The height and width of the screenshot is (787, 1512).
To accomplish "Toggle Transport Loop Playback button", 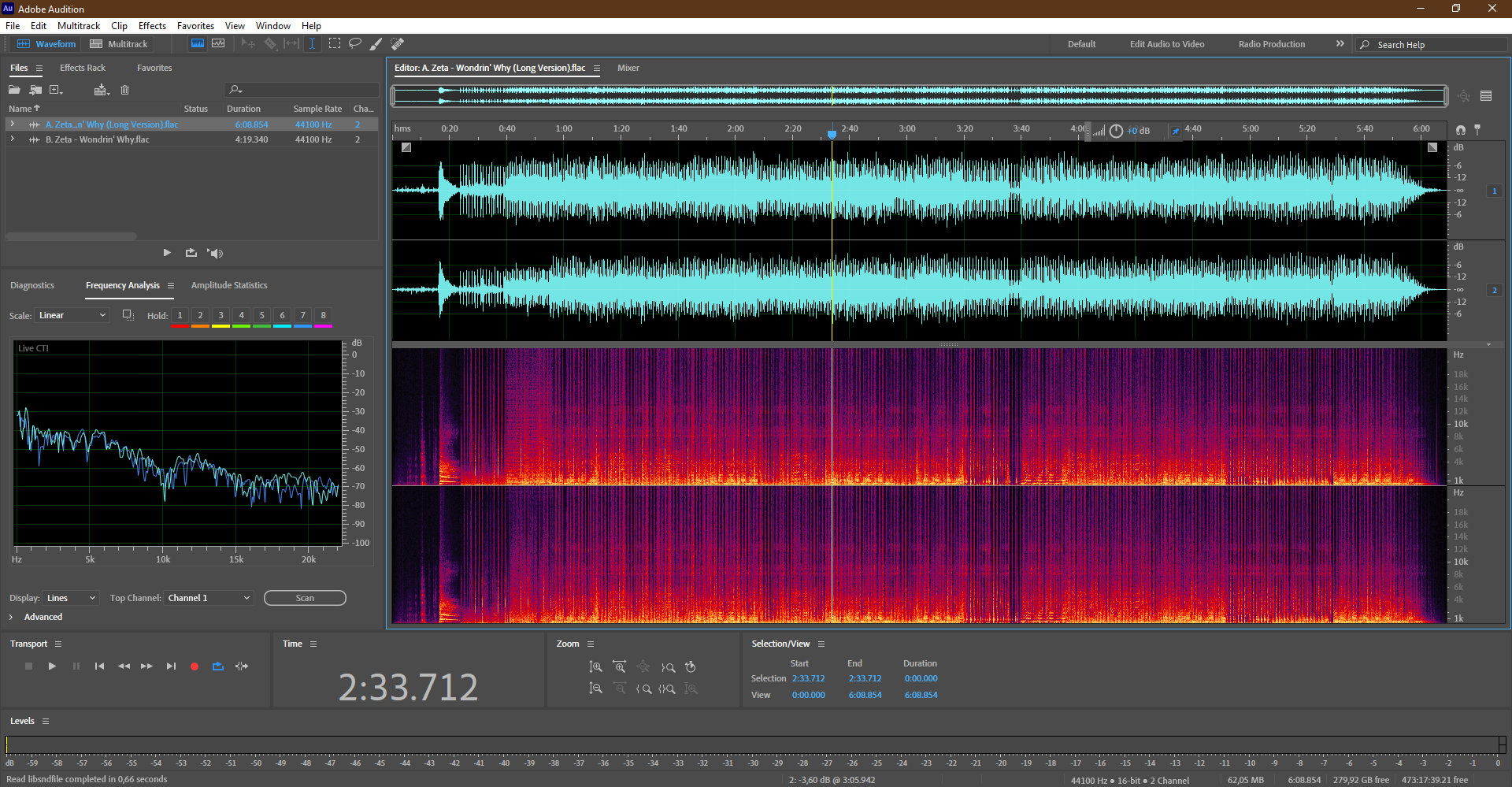I will pyautogui.click(x=218, y=666).
